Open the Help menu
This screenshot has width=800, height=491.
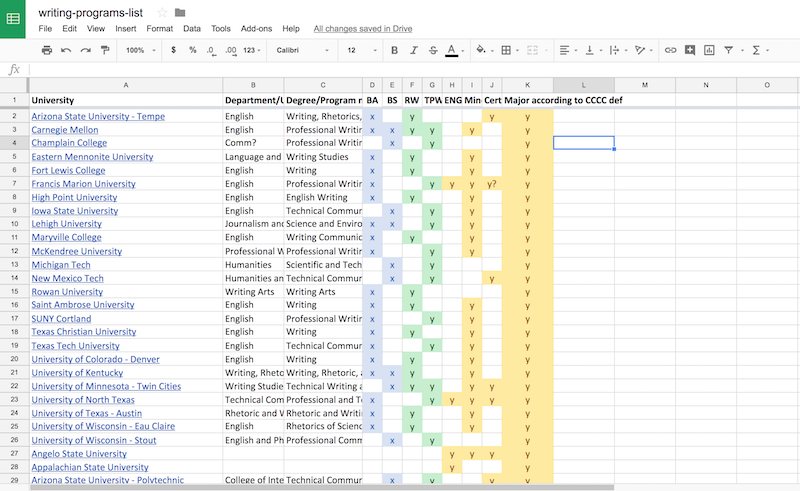click(291, 29)
